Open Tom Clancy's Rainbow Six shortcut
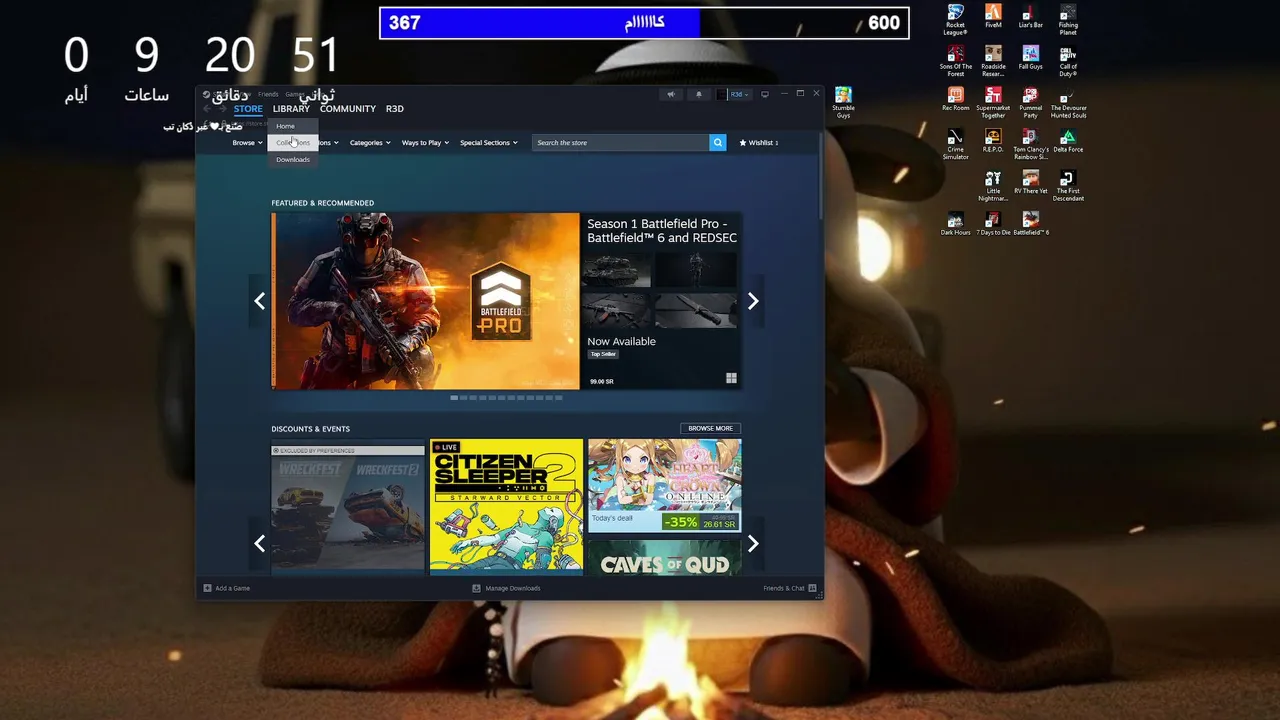Screen dimensions: 1280x720 click(x=1030, y=145)
